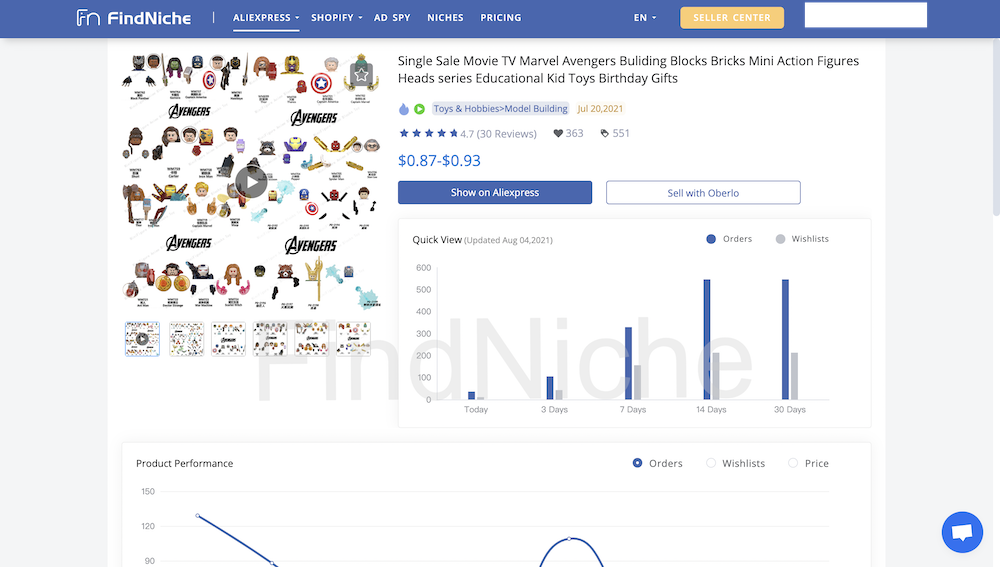Open the AD SPY menu item
Screen dimensions: 1000x567
[392, 17]
